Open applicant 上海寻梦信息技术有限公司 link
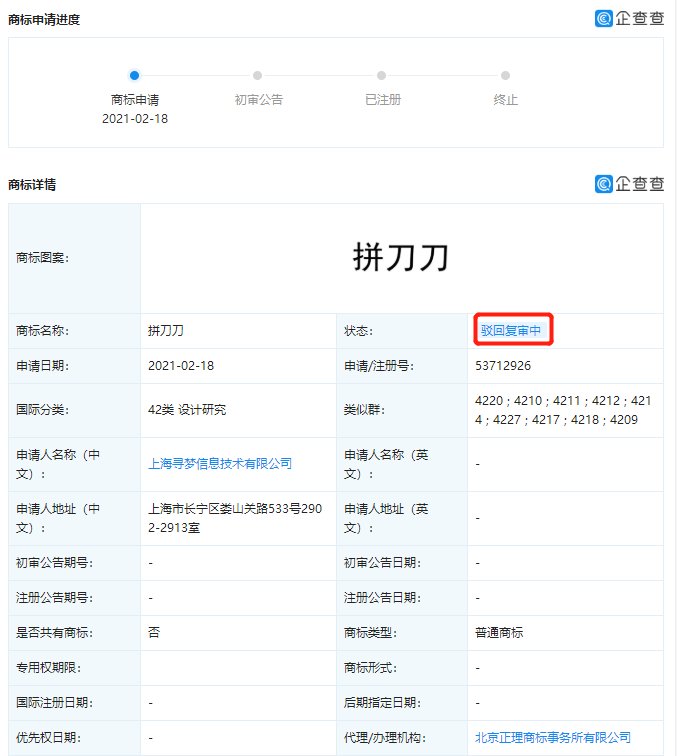The height and width of the screenshot is (756, 677). 220,463
